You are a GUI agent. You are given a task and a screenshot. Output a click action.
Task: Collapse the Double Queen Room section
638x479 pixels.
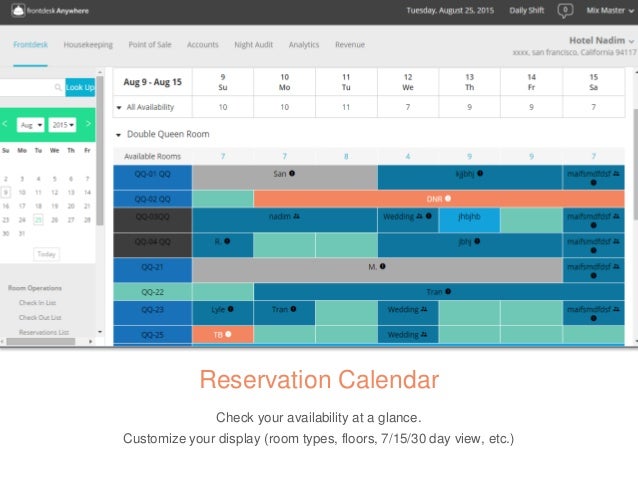tap(118, 135)
